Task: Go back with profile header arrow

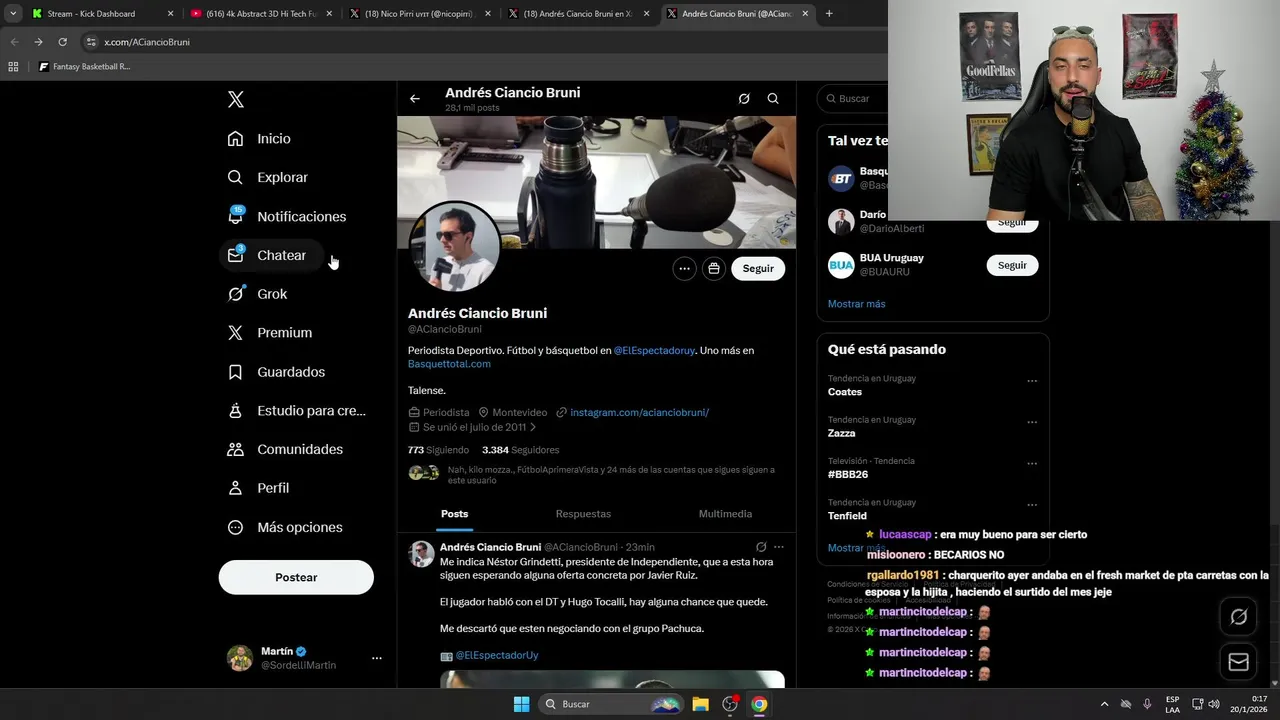Action: pos(415,99)
